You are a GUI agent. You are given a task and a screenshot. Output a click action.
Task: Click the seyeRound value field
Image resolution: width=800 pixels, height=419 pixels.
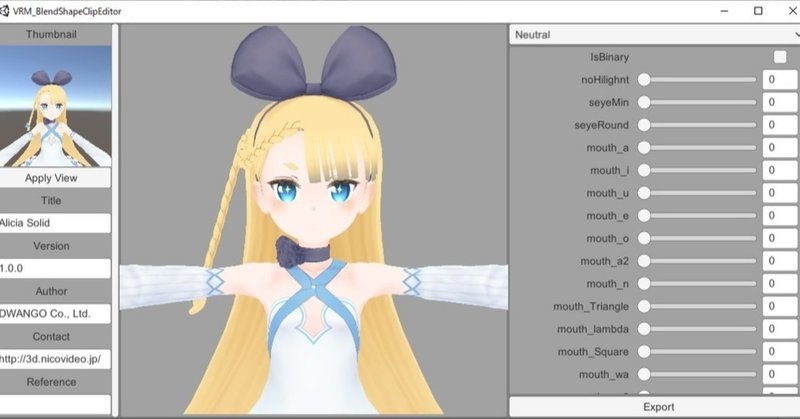coord(780,125)
